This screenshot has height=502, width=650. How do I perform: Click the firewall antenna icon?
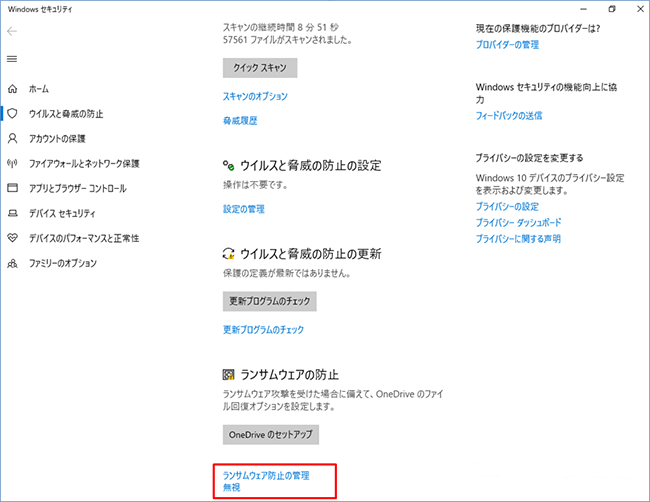click(x=12, y=163)
